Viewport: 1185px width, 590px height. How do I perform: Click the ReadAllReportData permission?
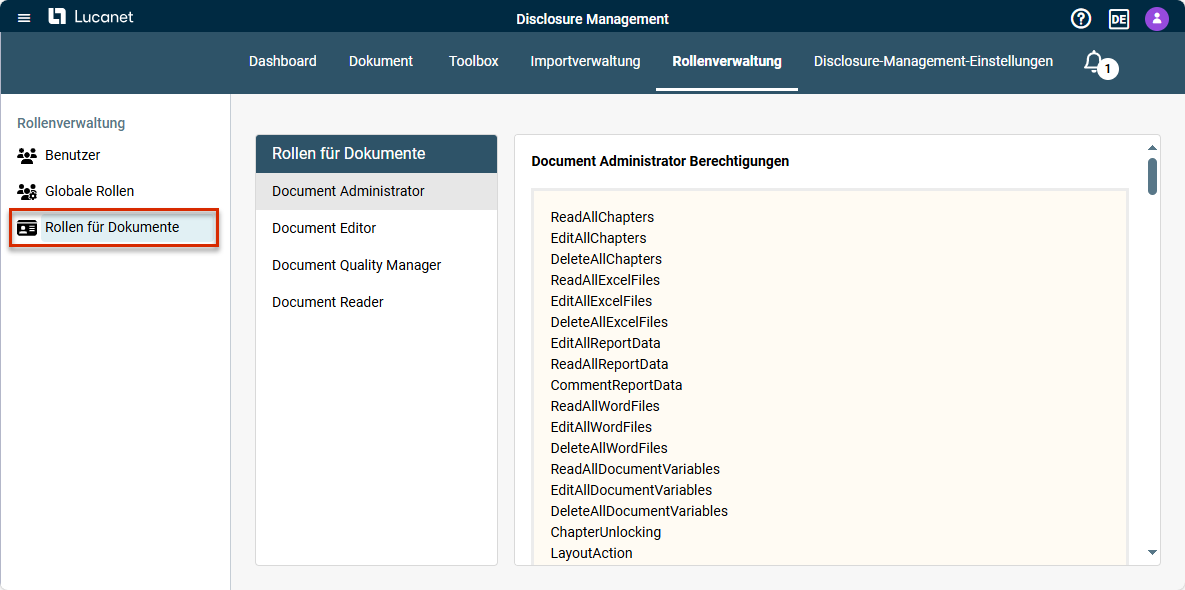pos(609,365)
